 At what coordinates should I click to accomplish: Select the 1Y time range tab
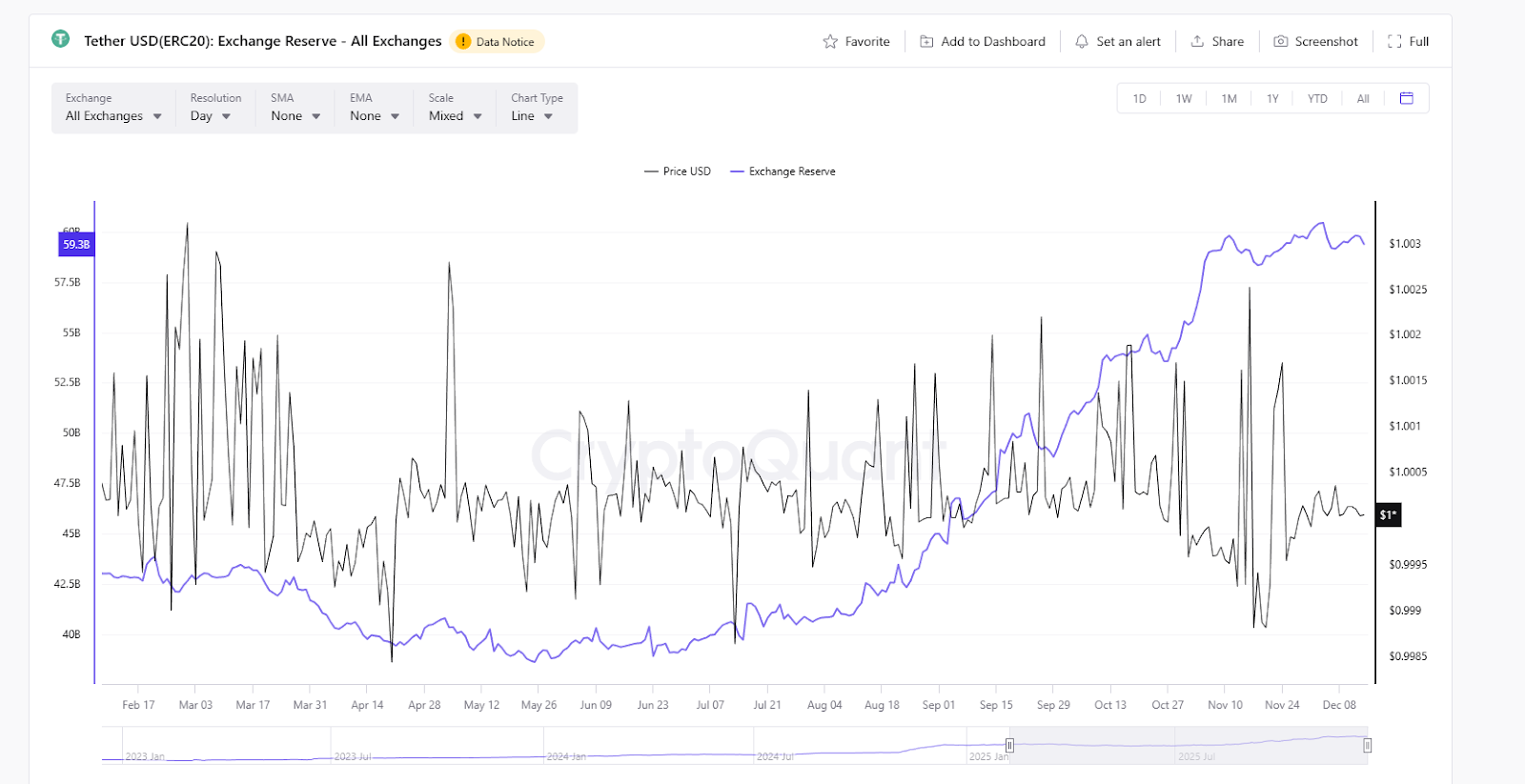[1272, 99]
